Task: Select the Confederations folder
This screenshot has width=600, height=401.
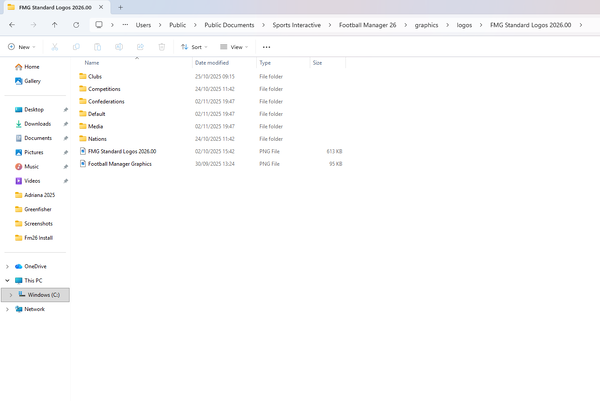Action: tap(106, 101)
